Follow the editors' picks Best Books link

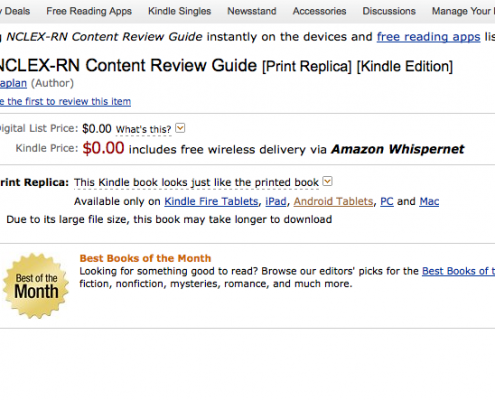458,271
